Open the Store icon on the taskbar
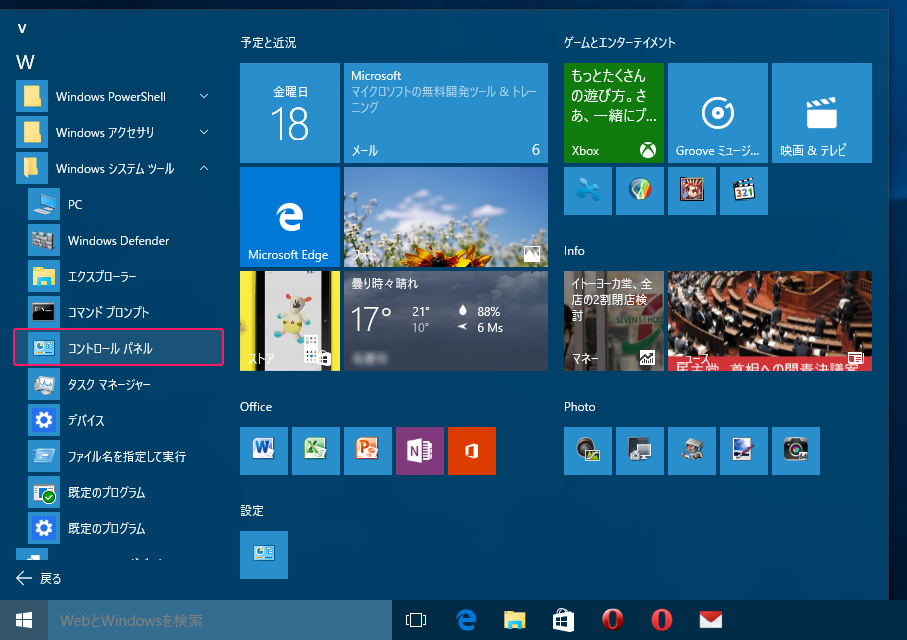This screenshot has width=907, height=640. click(x=563, y=620)
